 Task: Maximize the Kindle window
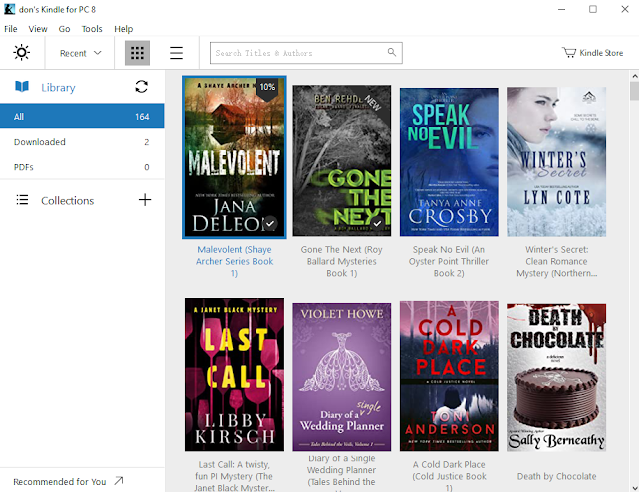point(593,9)
